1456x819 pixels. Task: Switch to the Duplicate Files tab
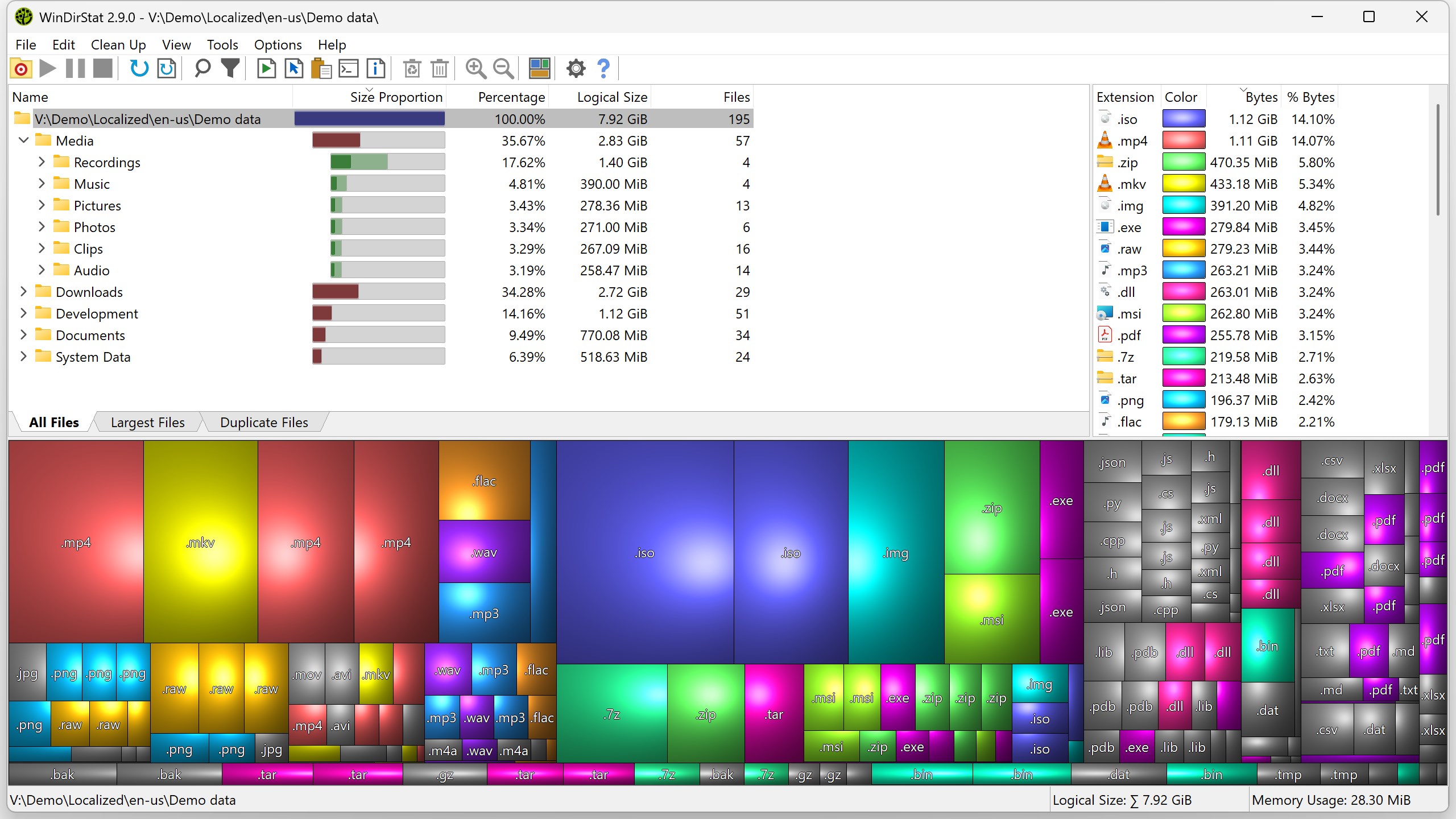point(264,423)
